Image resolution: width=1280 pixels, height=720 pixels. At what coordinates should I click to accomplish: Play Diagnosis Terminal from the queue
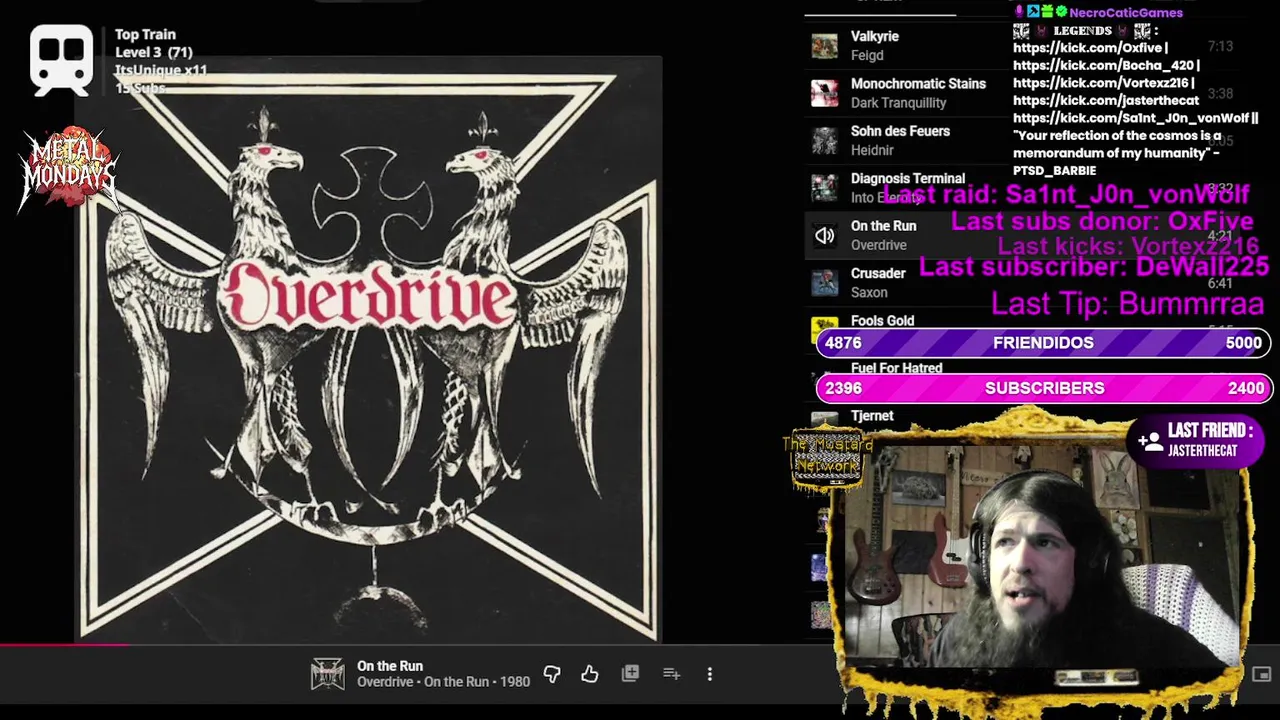coord(908,179)
